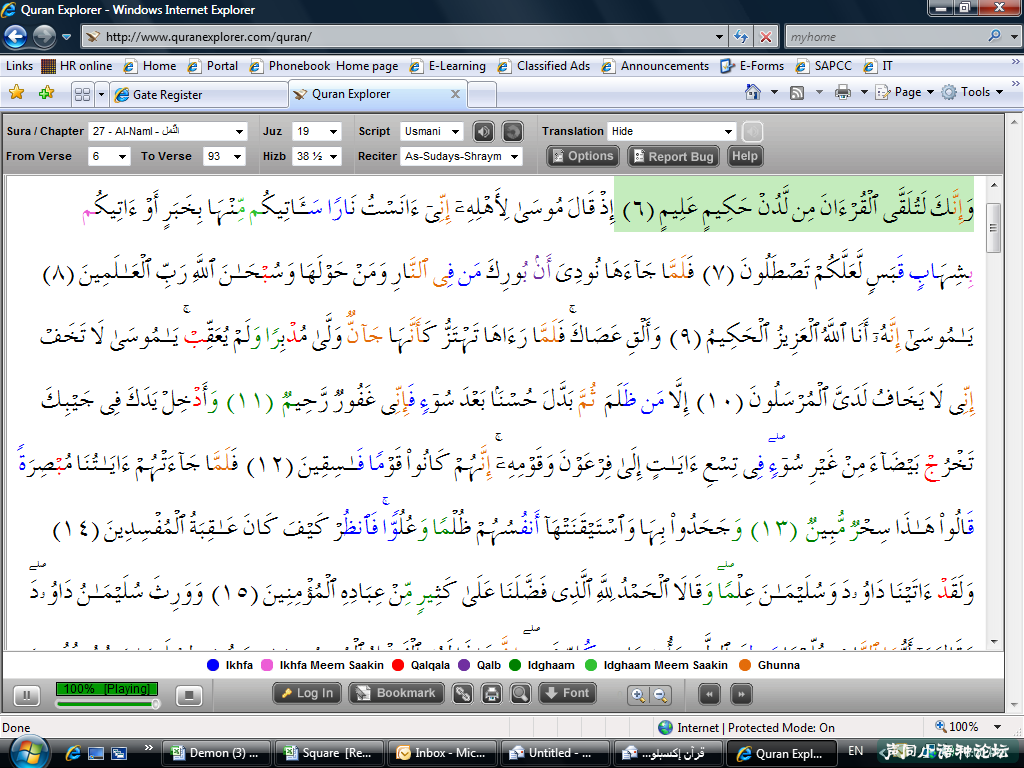Click the Options button
Viewport: 1024px width, 768px height.
583,156
